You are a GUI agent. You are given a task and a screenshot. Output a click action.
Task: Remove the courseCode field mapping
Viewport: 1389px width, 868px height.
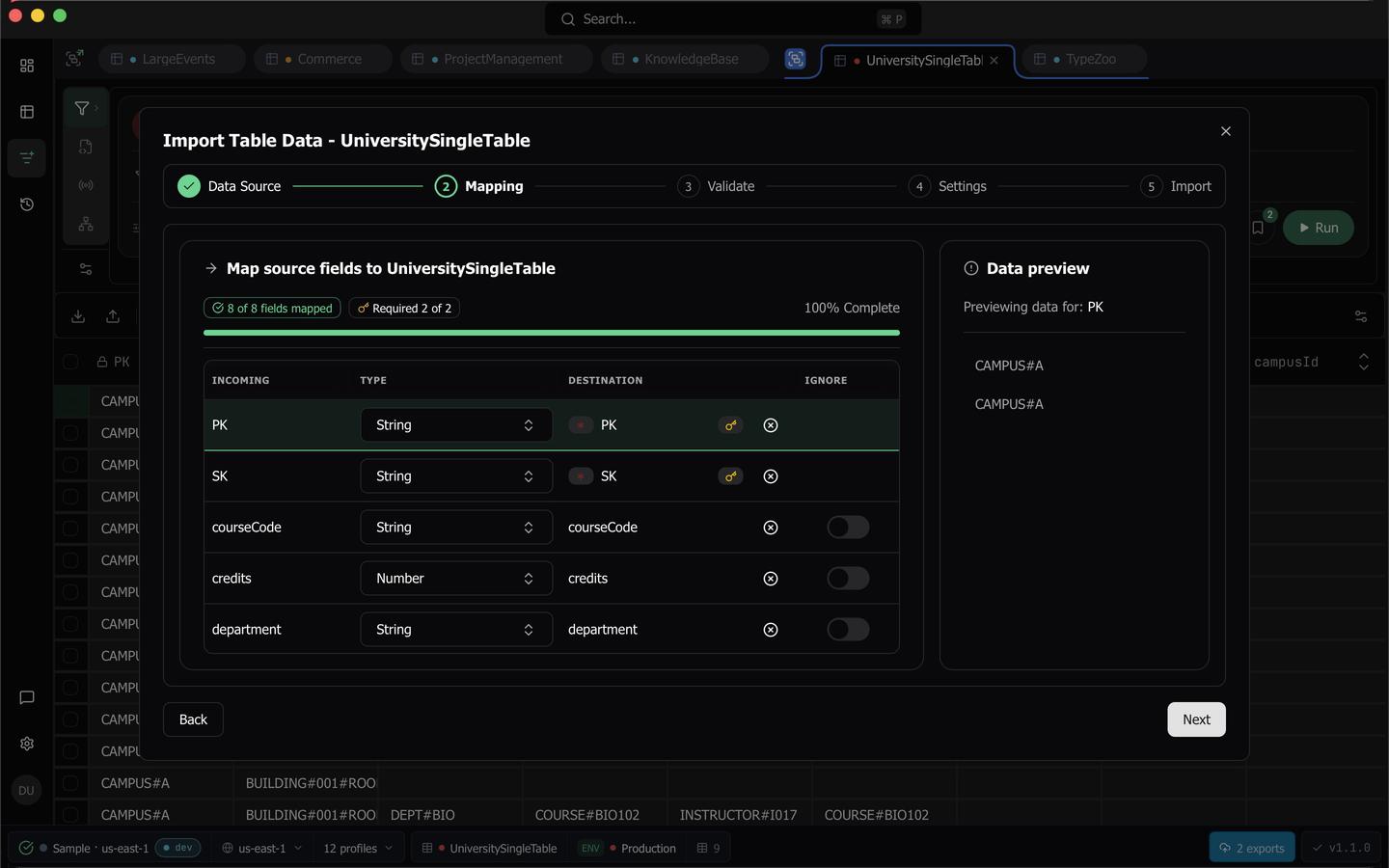[771, 528]
